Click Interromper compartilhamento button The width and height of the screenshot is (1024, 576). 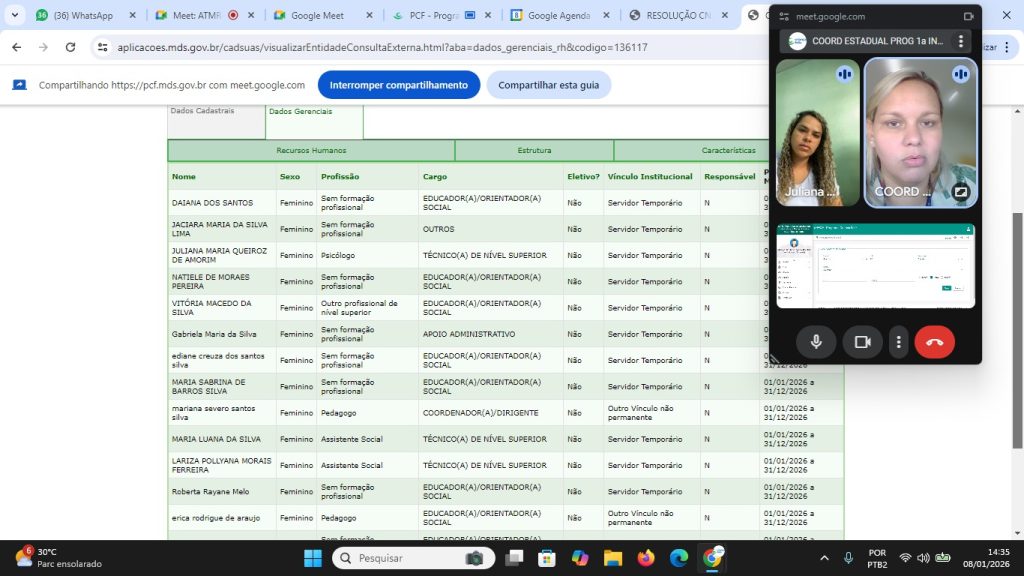(x=398, y=85)
